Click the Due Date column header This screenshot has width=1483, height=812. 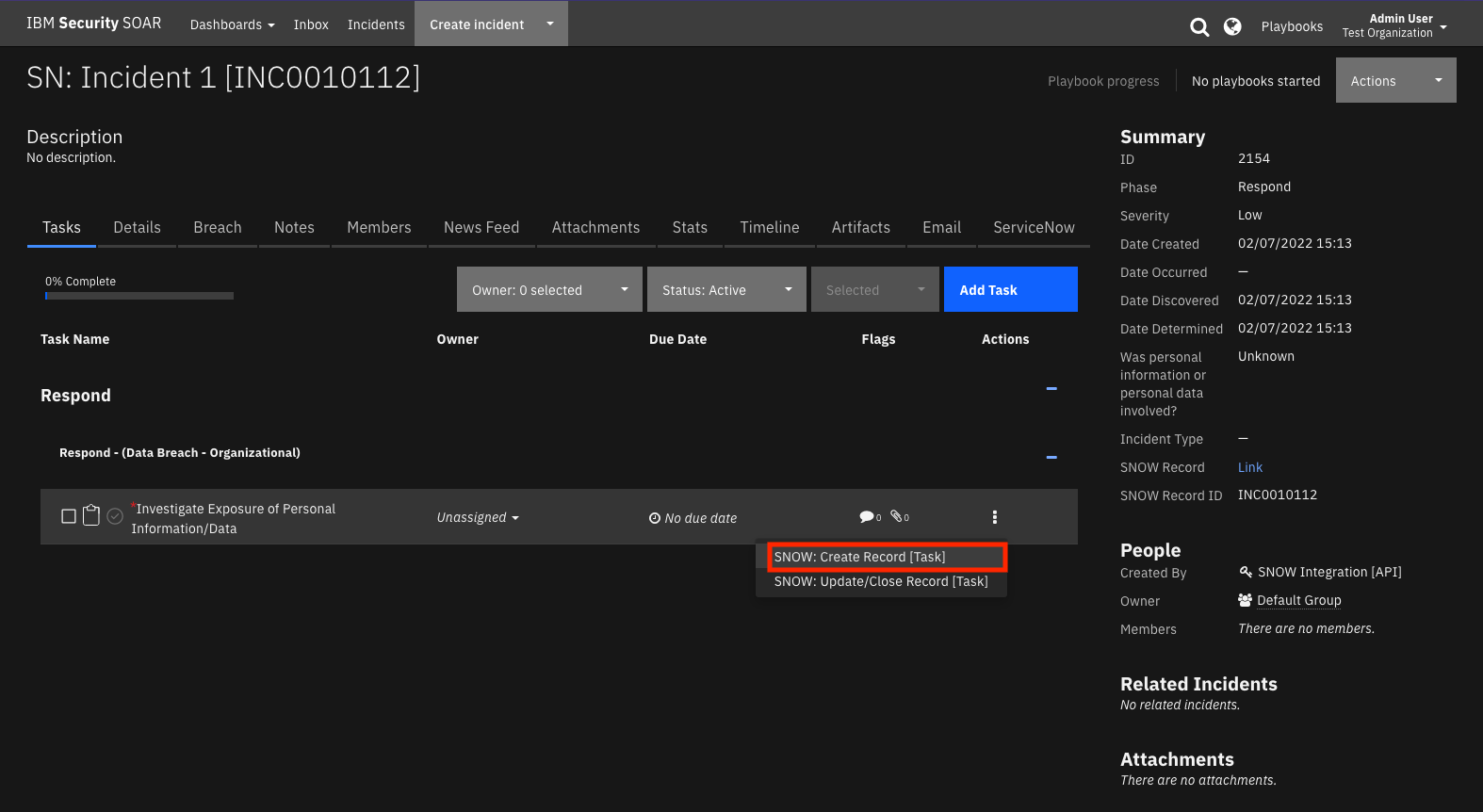[x=677, y=339]
